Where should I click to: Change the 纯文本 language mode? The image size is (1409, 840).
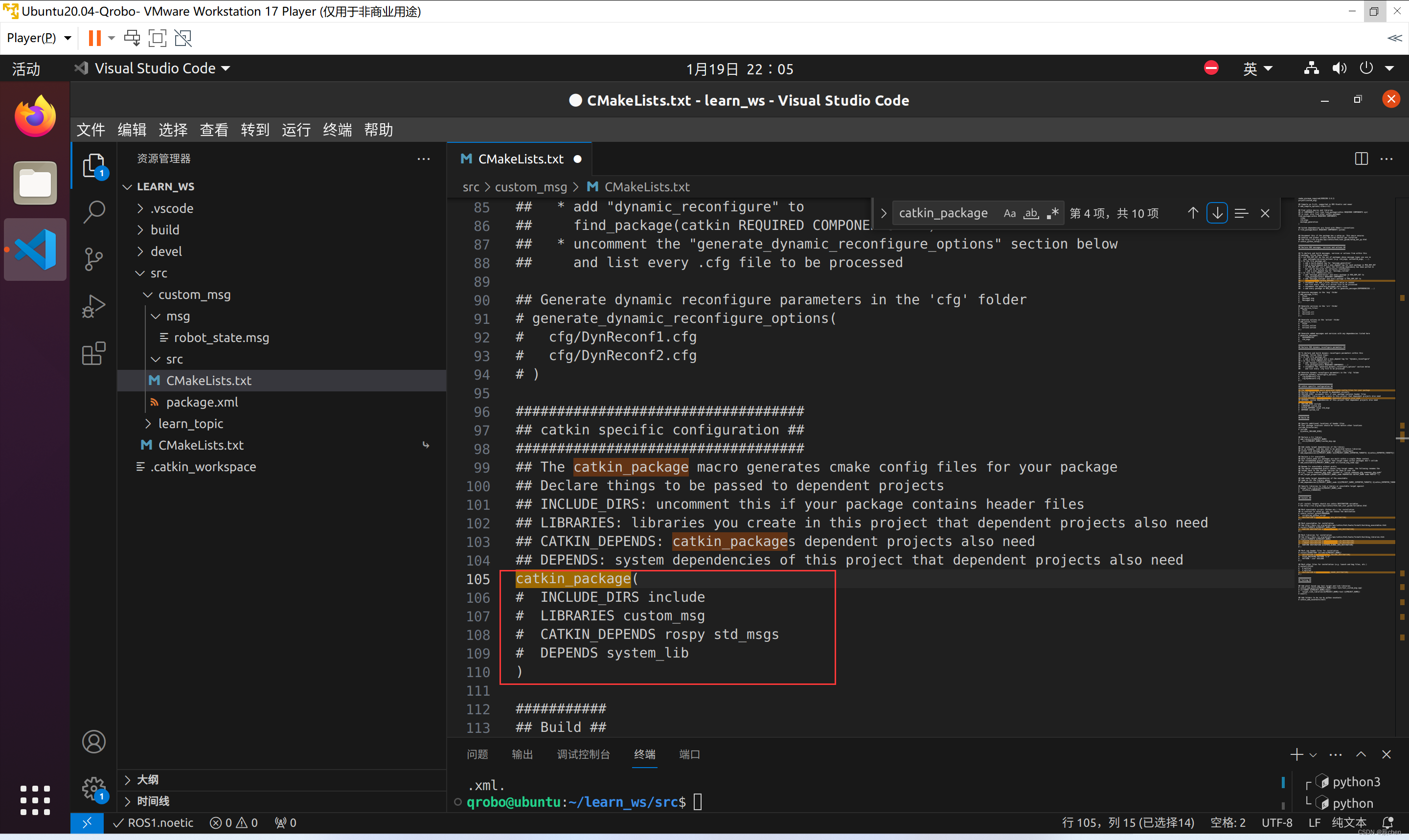(x=1349, y=822)
